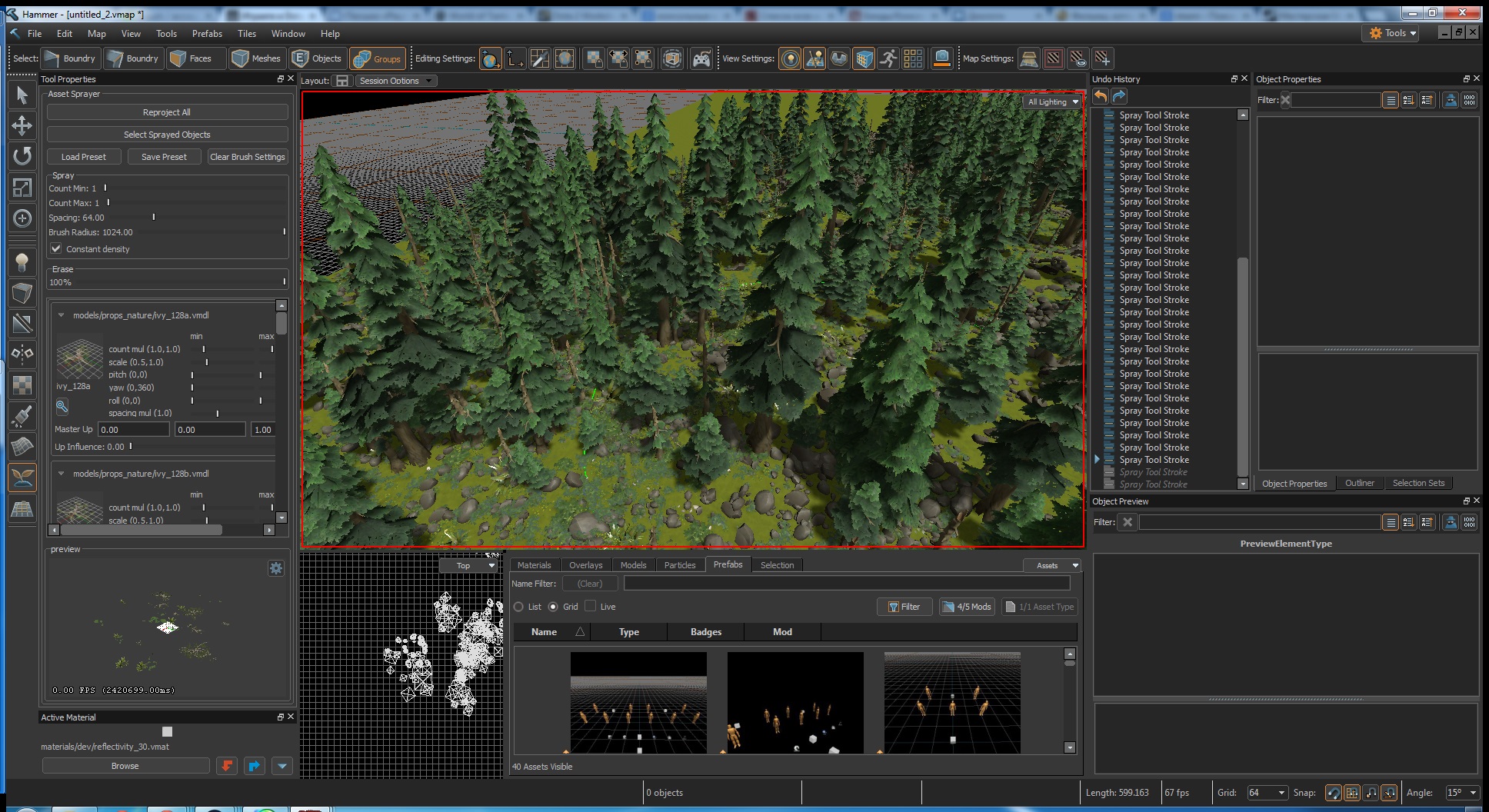Activate the Scale tool
This screenshot has width=1489, height=812.
22,187
